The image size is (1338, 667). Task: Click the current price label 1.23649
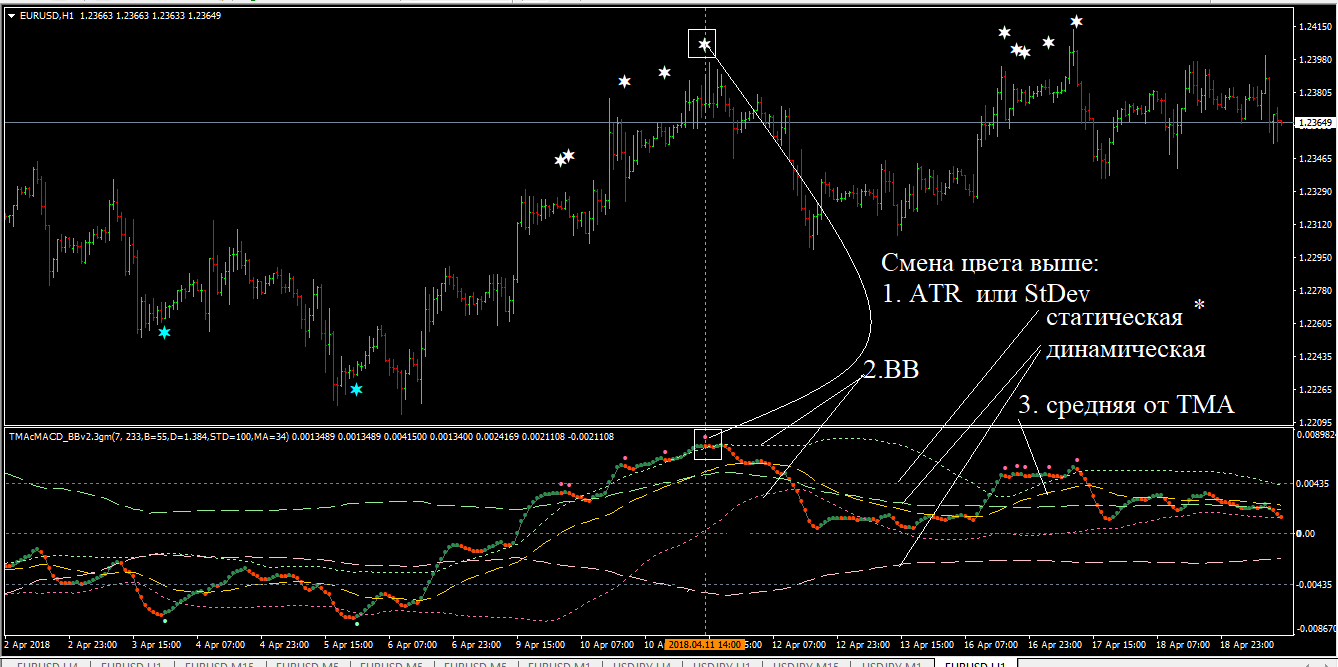coord(1316,123)
